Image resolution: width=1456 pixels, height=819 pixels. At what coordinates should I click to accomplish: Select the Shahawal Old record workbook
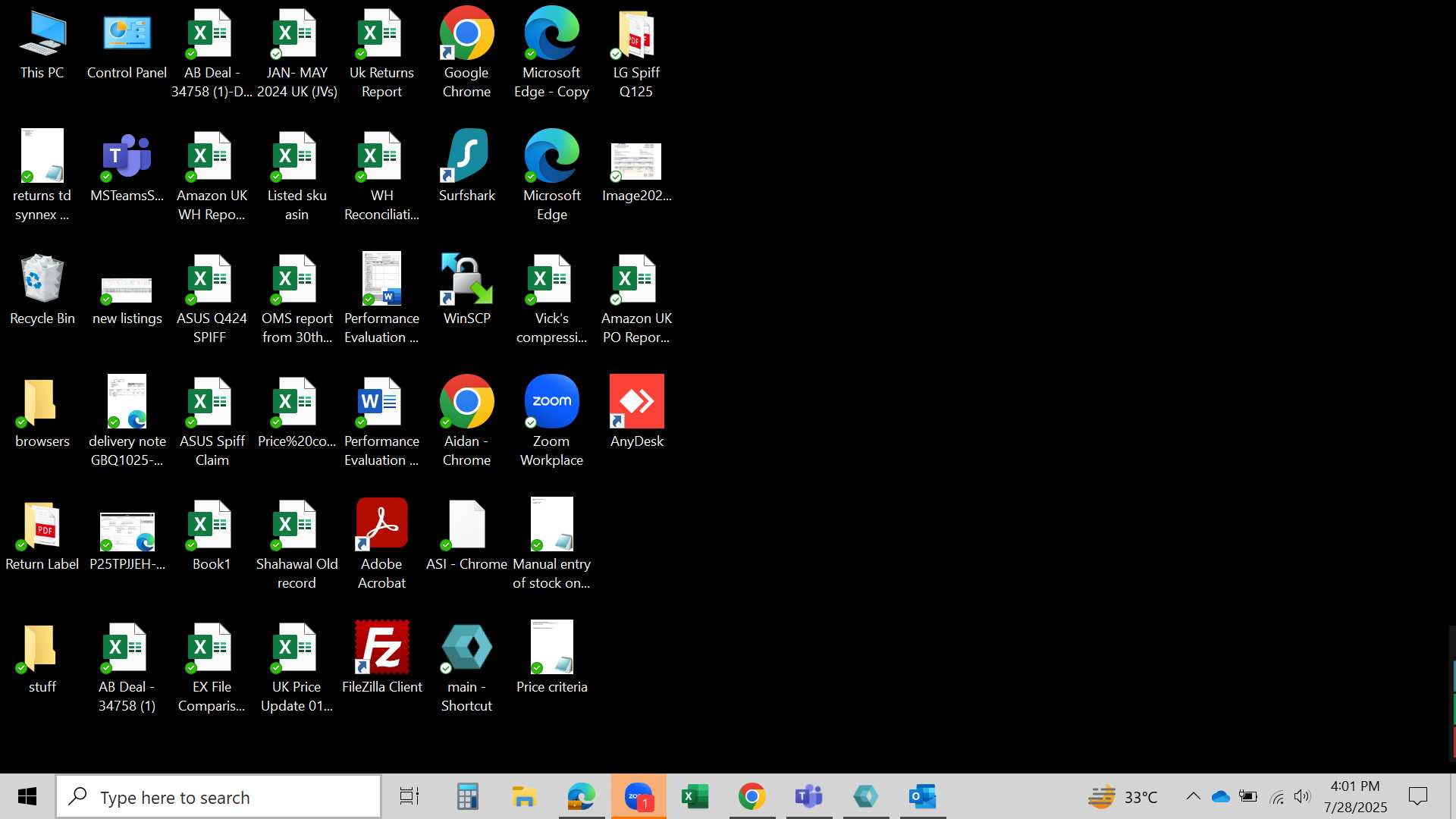click(x=297, y=544)
